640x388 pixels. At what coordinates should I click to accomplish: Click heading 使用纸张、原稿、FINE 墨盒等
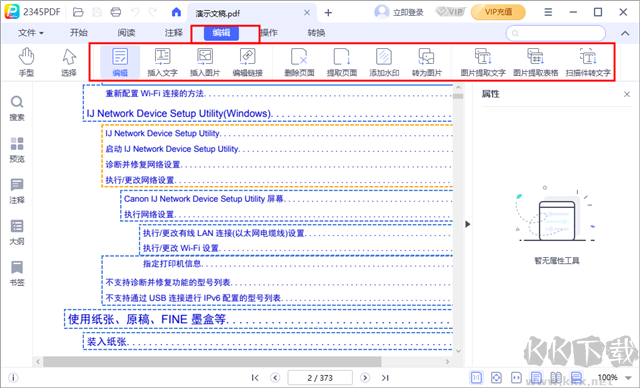click(147, 319)
